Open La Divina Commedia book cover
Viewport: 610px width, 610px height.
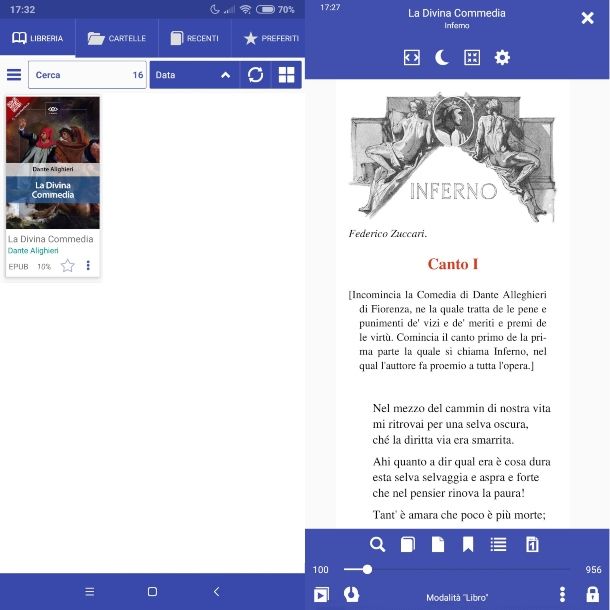point(53,163)
